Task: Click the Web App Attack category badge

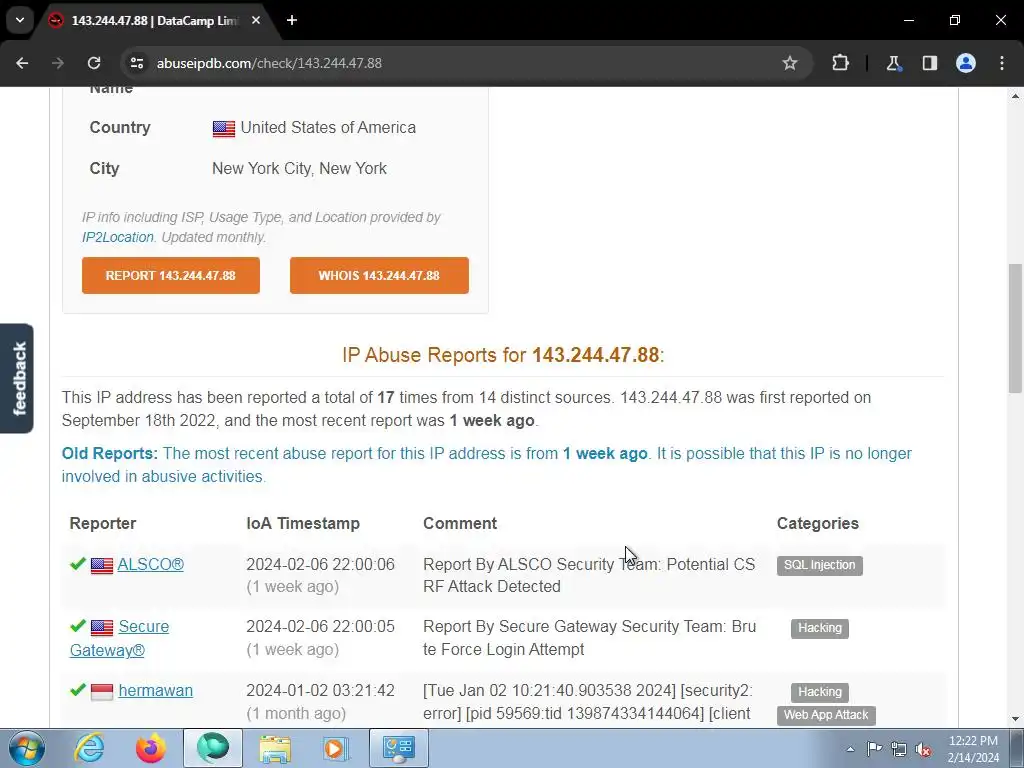Action: point(826,715)
